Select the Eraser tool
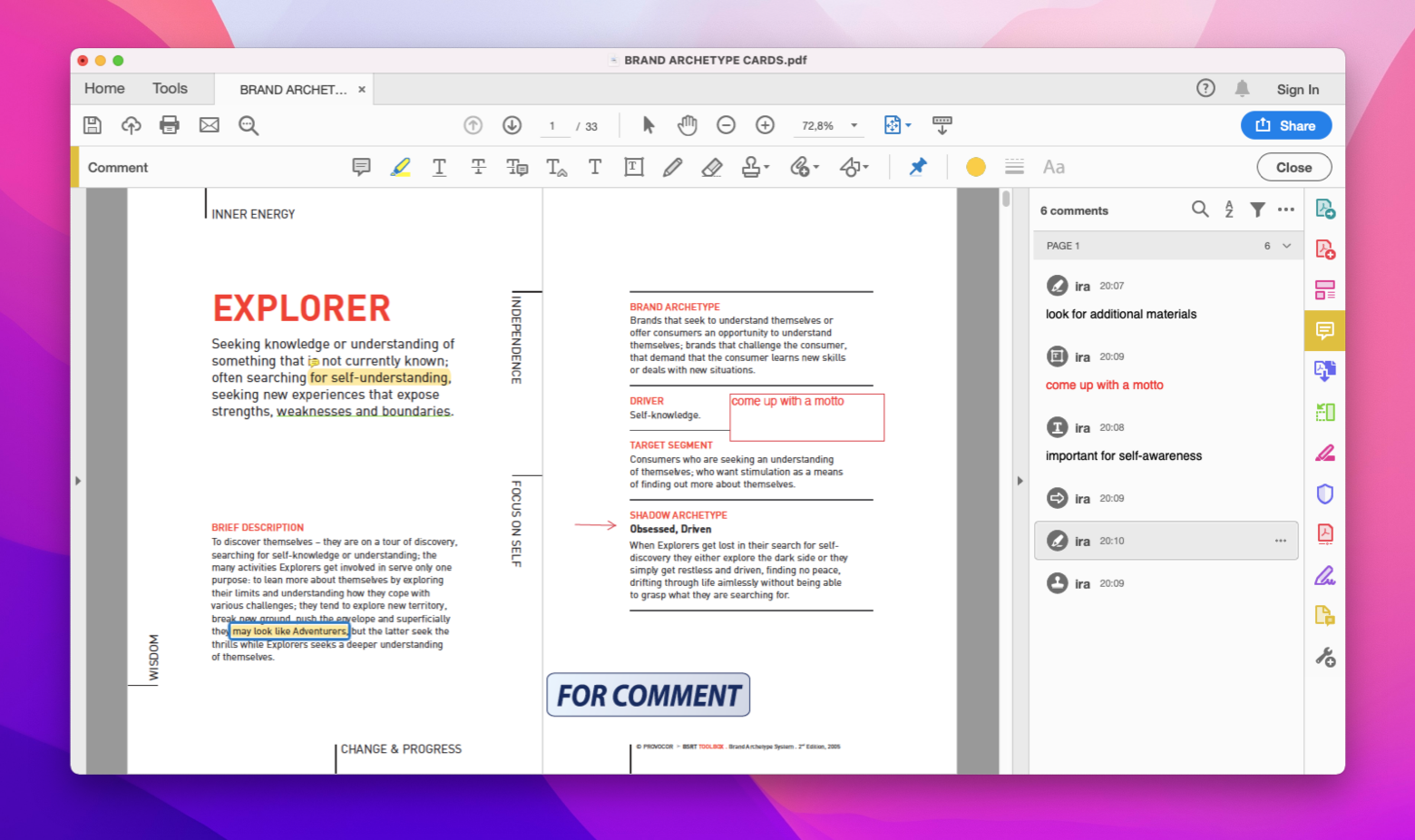 712,167
